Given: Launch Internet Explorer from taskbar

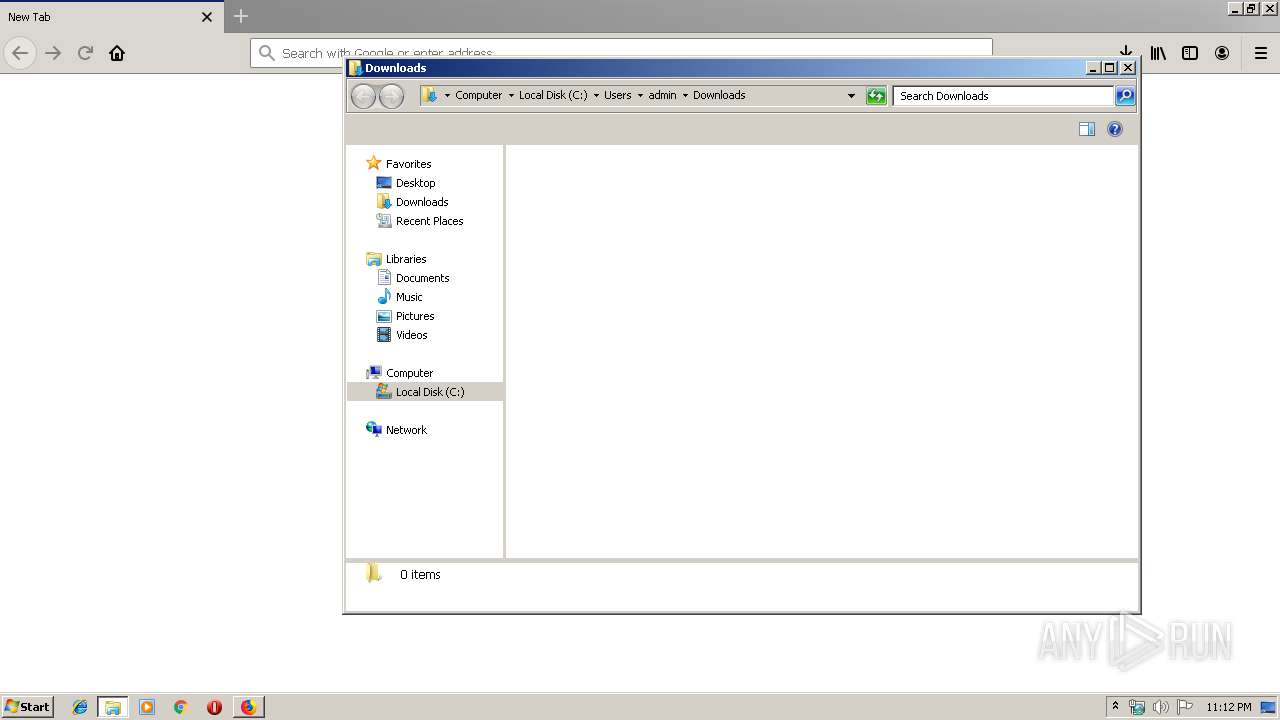Looking at the screenshot, I should [x=80, y=707].
